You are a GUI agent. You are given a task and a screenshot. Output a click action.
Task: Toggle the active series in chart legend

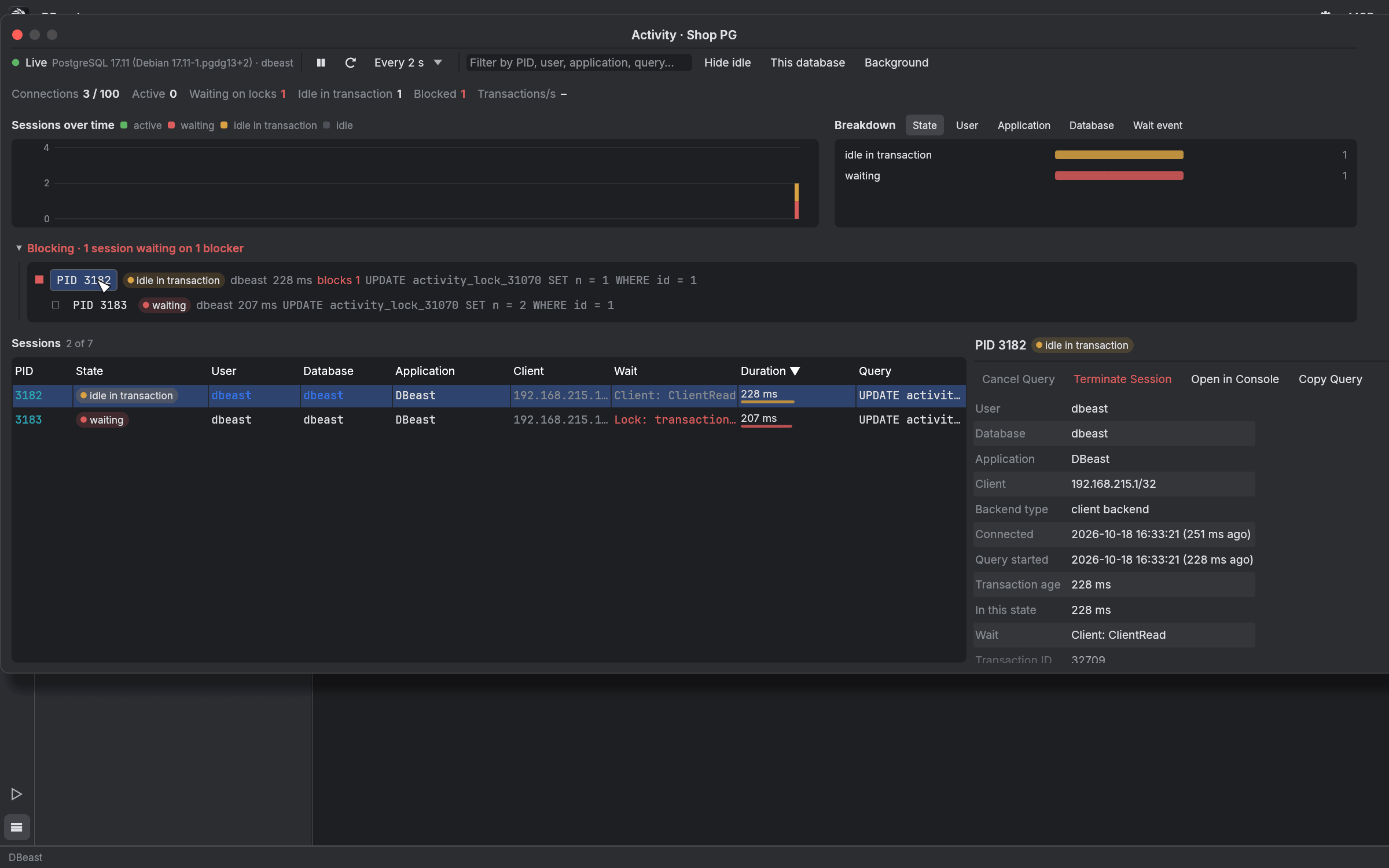coord(141,126)
